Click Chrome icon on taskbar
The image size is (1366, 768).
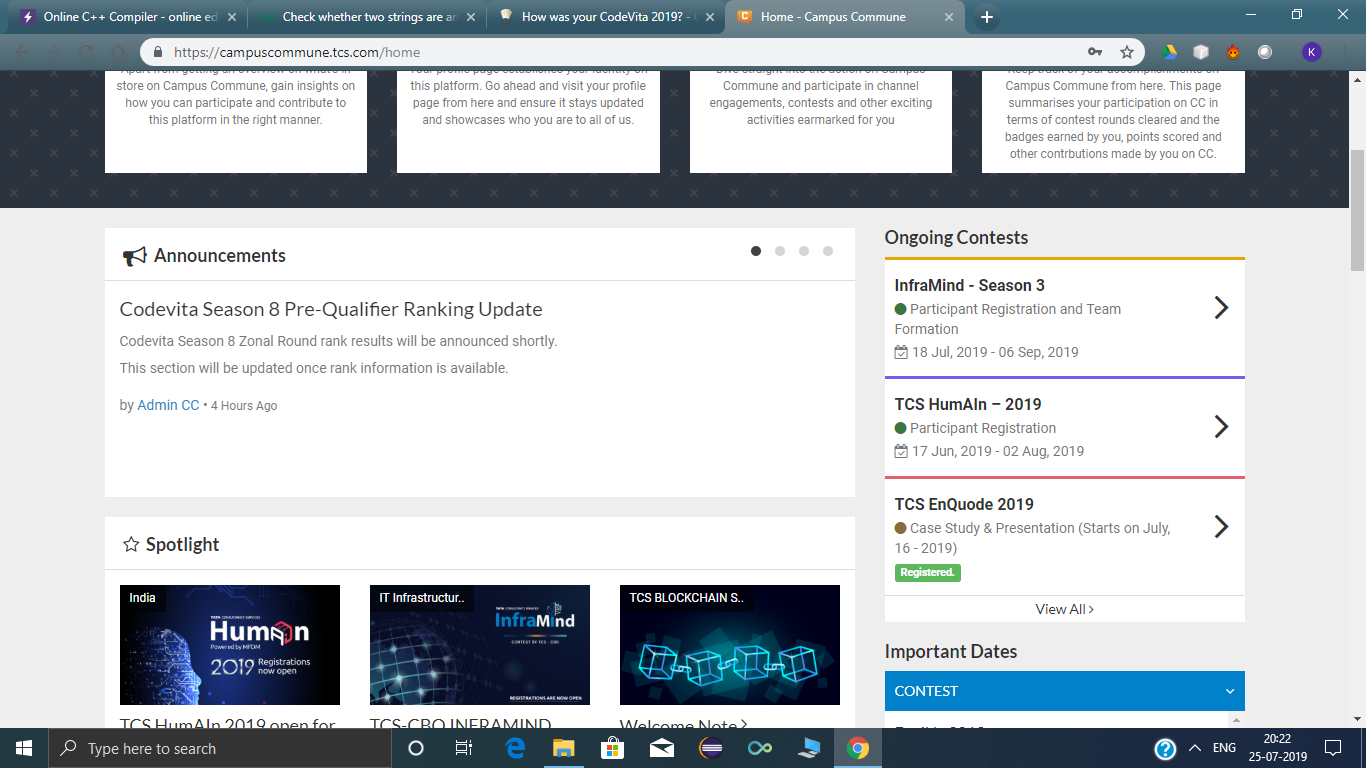pyautogui.click(x=857, y=748)
